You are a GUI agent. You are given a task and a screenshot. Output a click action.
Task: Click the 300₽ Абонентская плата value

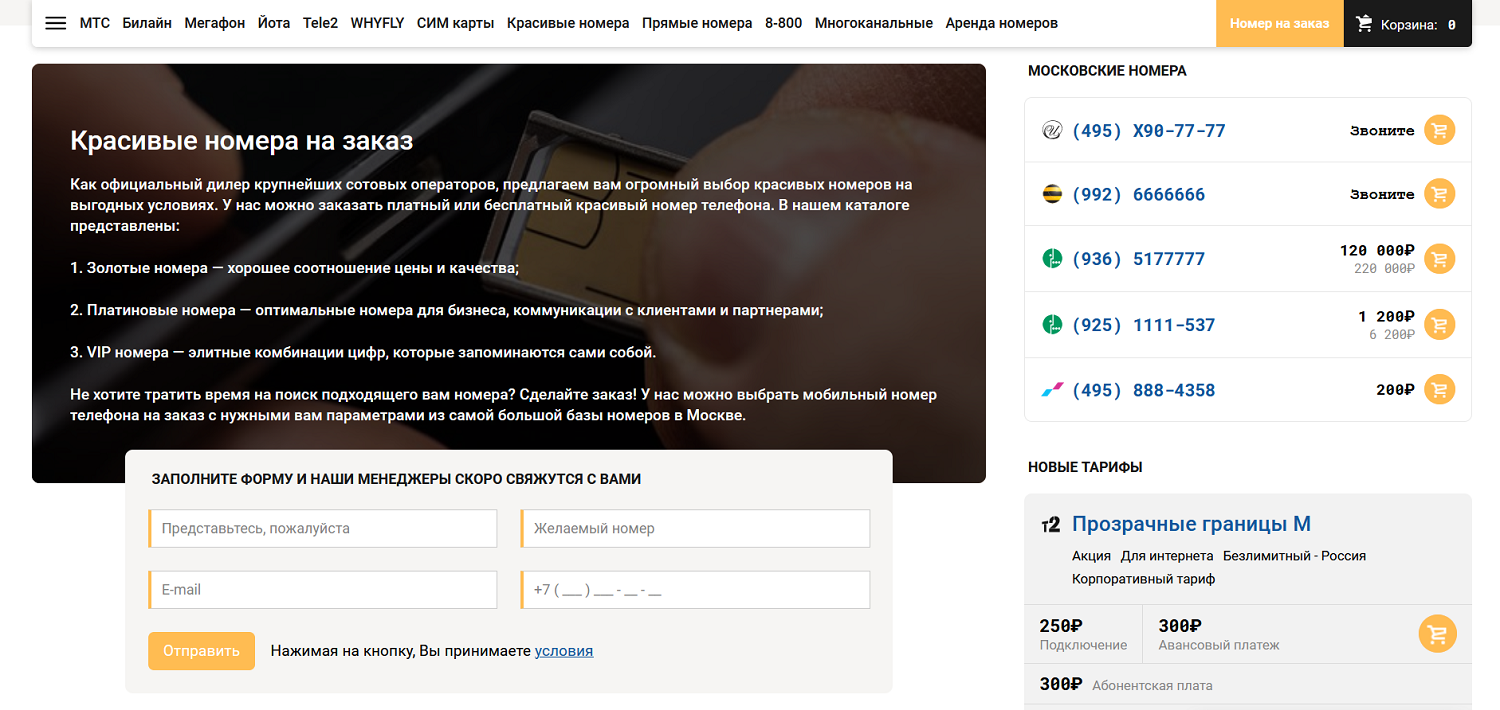1061,684
